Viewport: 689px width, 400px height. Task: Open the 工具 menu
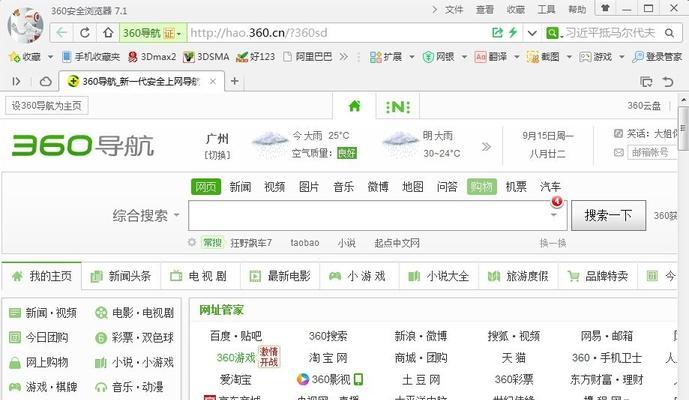pos(546,9)
